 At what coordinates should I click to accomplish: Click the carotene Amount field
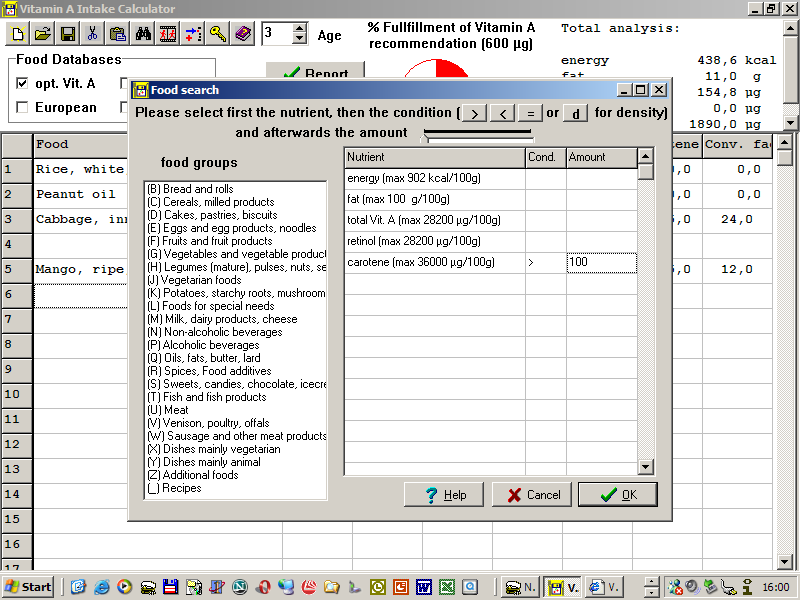pos(600,263)
